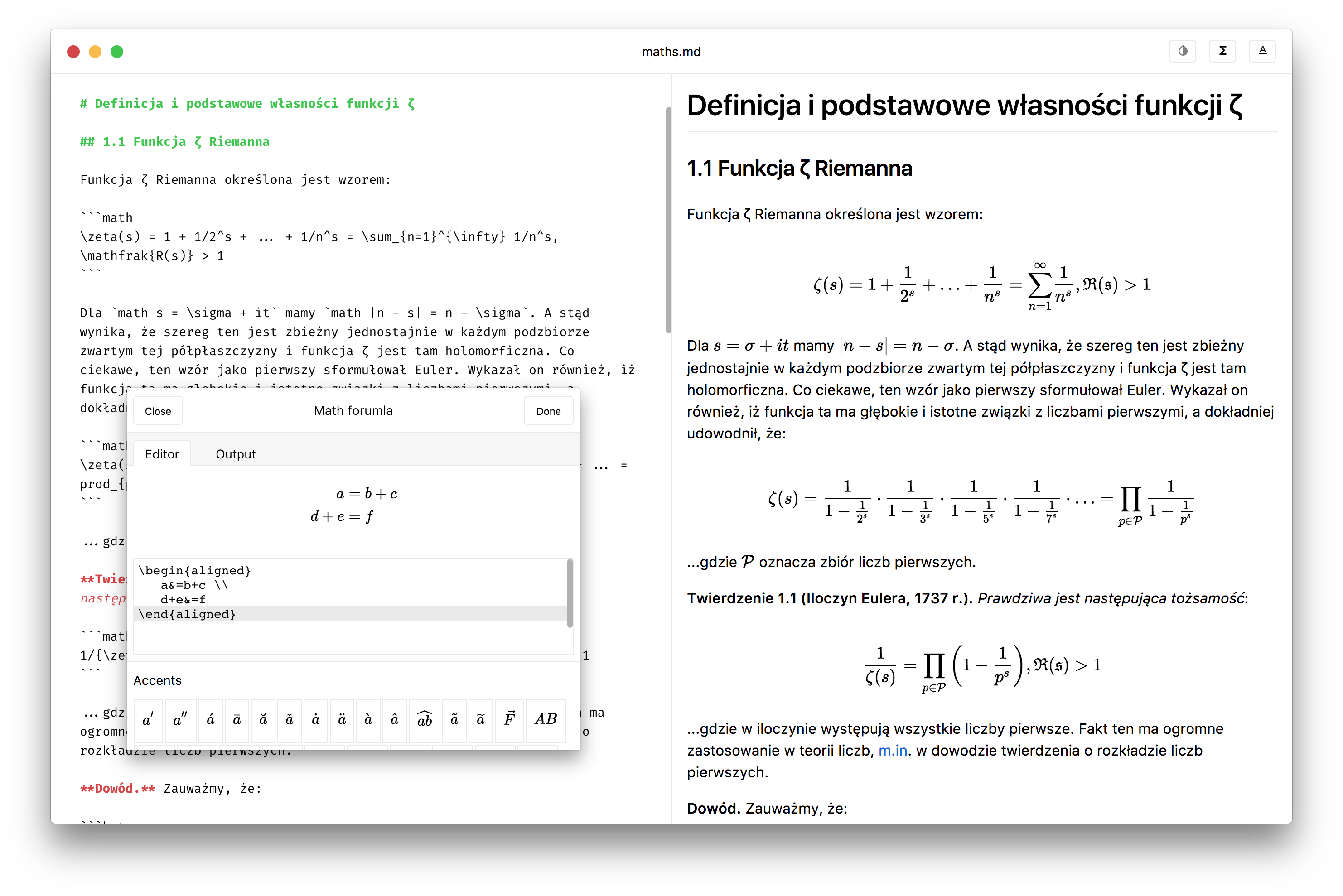
Task: Click the formula editor's vertical scrollbar
Action: (569, 593)
